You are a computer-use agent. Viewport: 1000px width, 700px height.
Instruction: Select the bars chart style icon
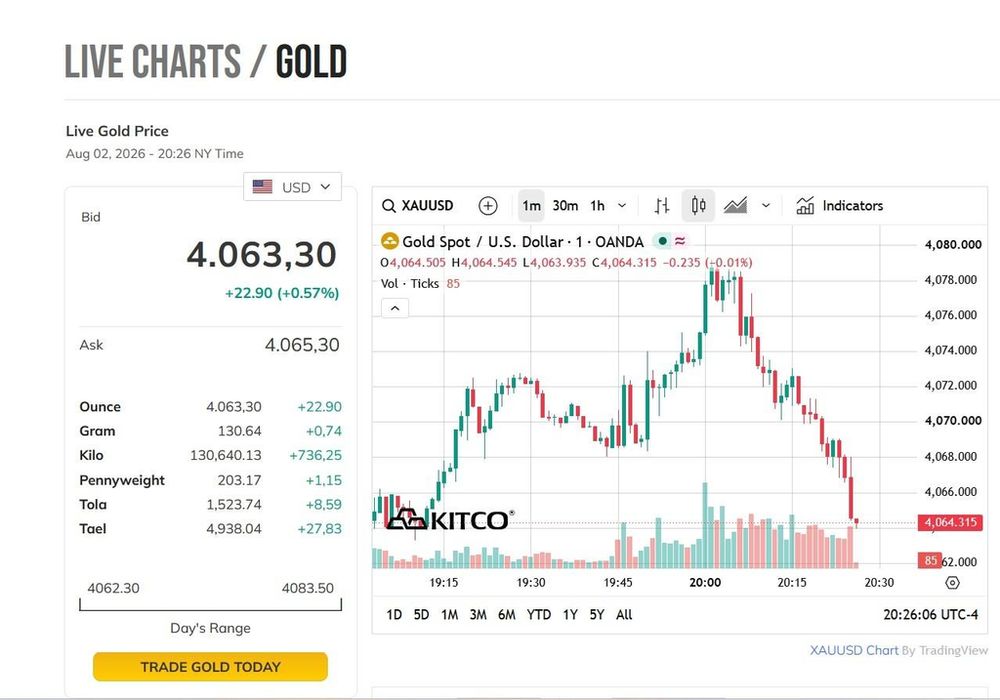point(662,206)
